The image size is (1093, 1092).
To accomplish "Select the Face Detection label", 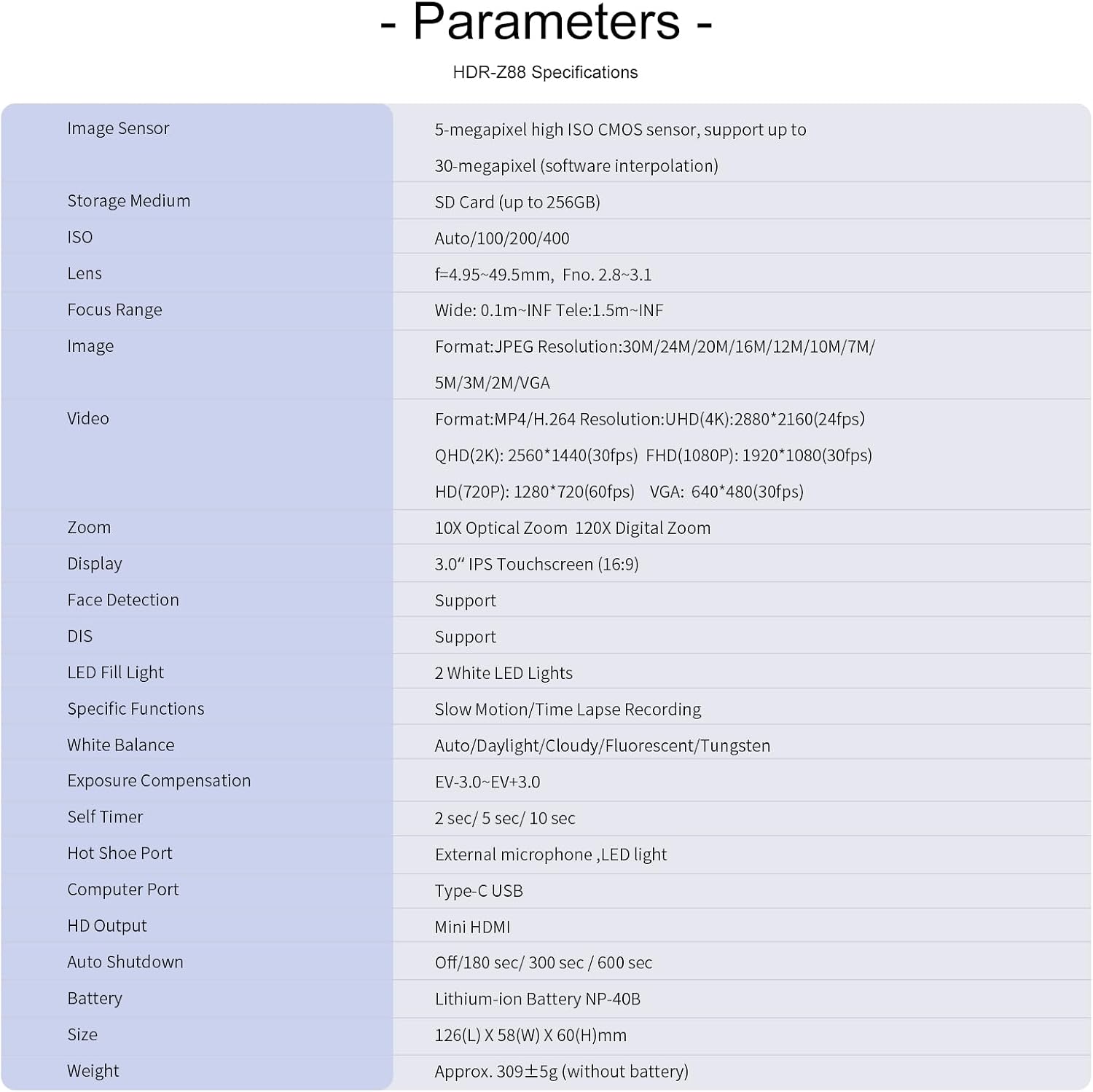I will (x=123, y=600).
